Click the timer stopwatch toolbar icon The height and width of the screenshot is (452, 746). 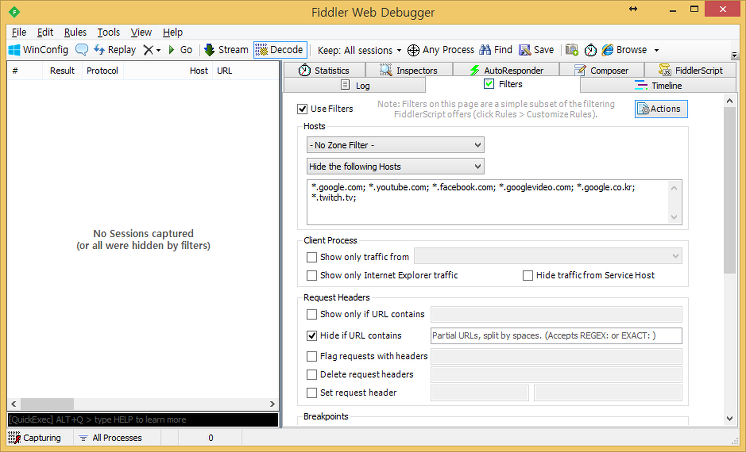pyautogui.click(x=590, y=49)
